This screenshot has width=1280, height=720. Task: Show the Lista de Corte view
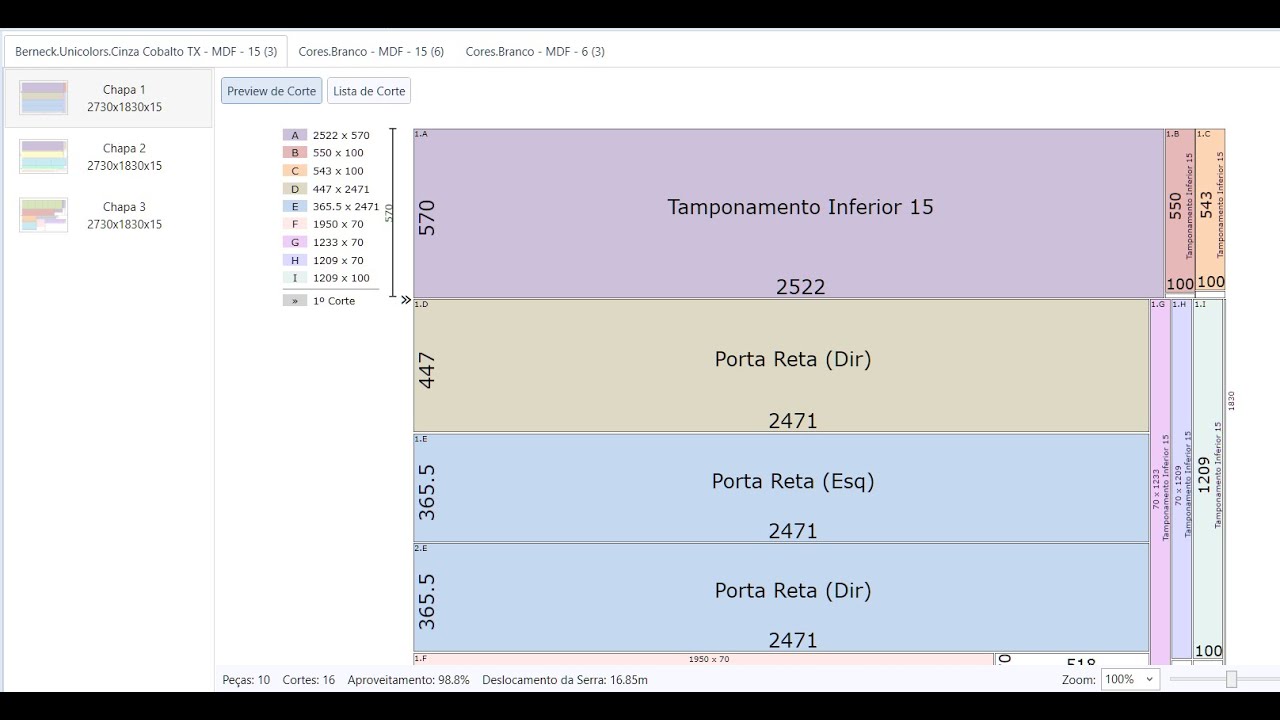tap(369, 91)
